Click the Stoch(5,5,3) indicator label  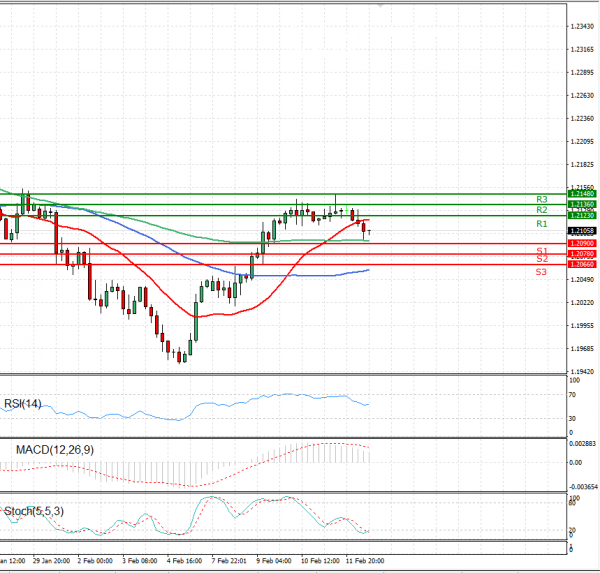pyautogui.click(x=34, y=511)
